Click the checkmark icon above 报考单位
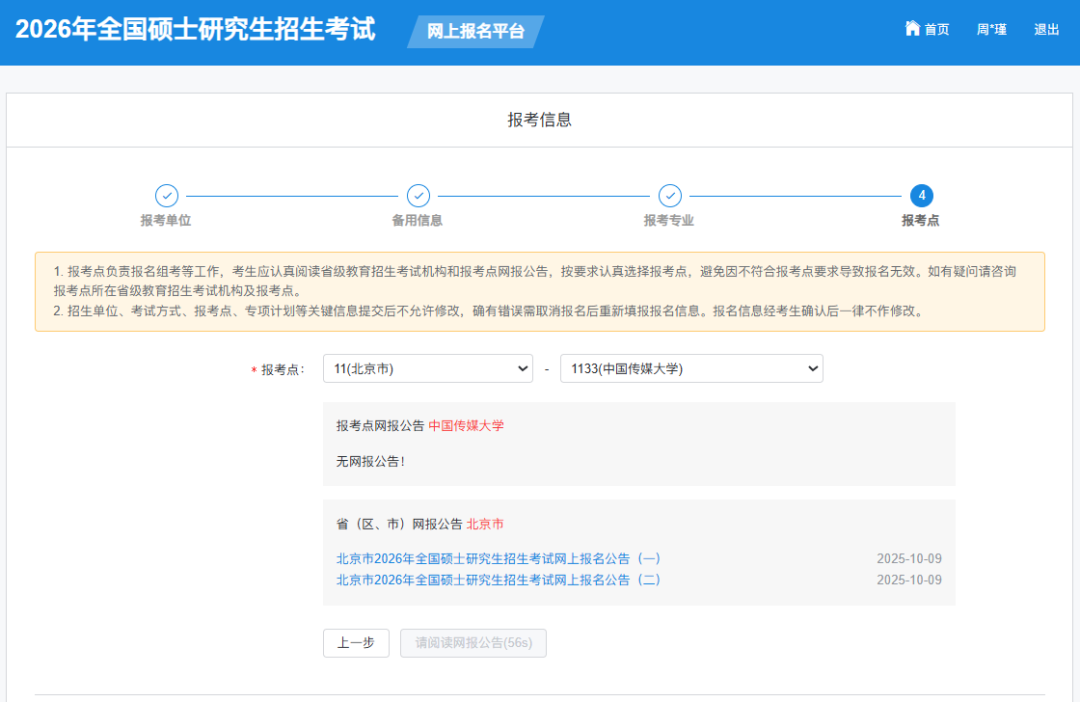 point(166,196)
